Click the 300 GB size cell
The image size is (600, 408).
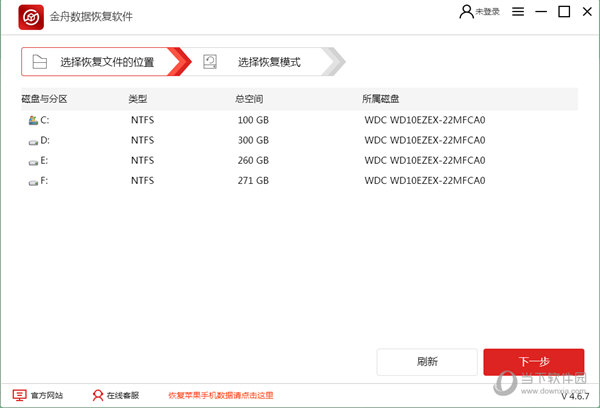(x=253, y=140)
